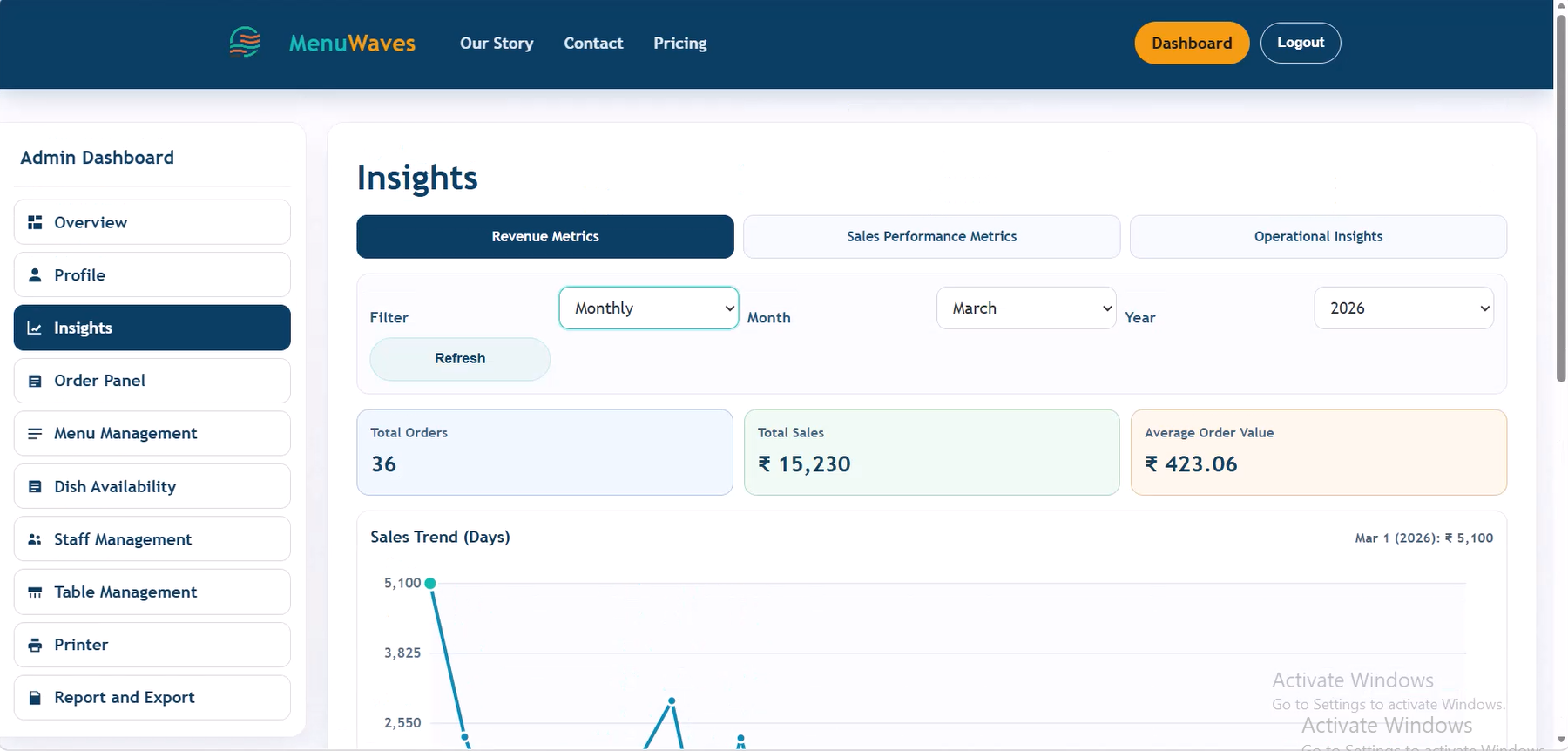Open the Year dropdown showing 2026
Screen dimensions: 1568x751
pyautogui.click(x=1403, y=308)
